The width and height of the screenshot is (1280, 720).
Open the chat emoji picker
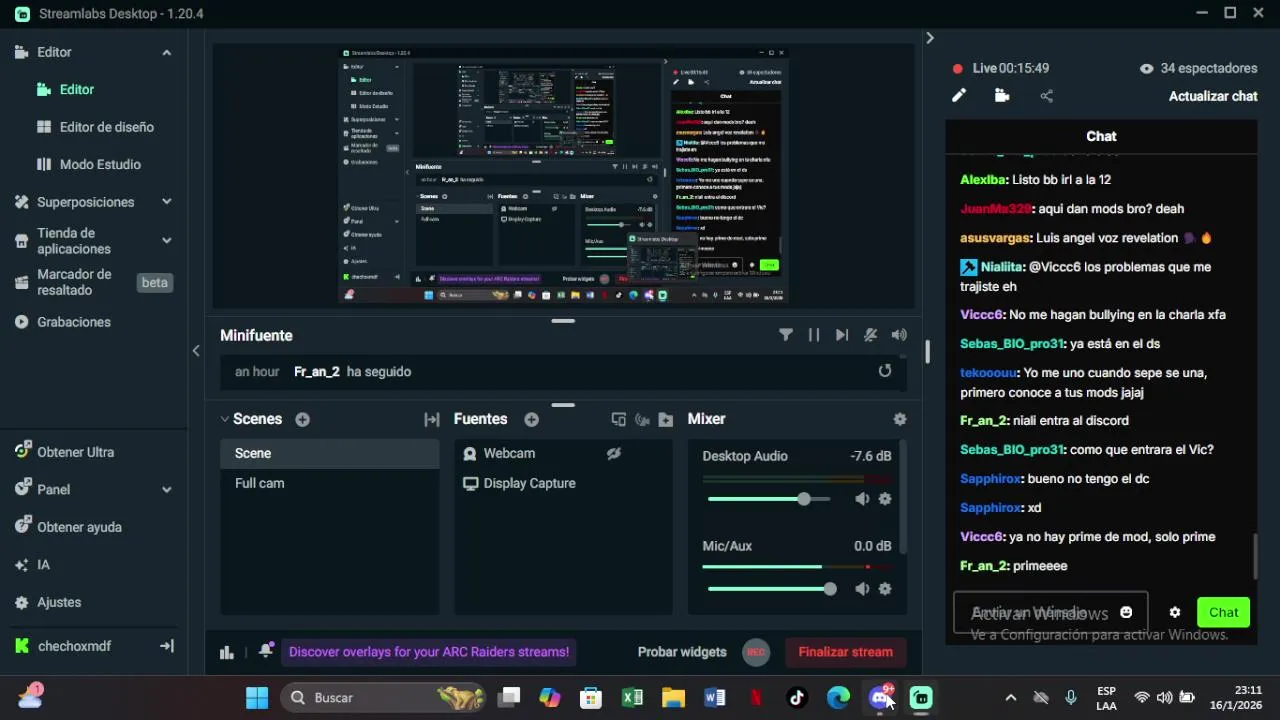coord(1127,612)
